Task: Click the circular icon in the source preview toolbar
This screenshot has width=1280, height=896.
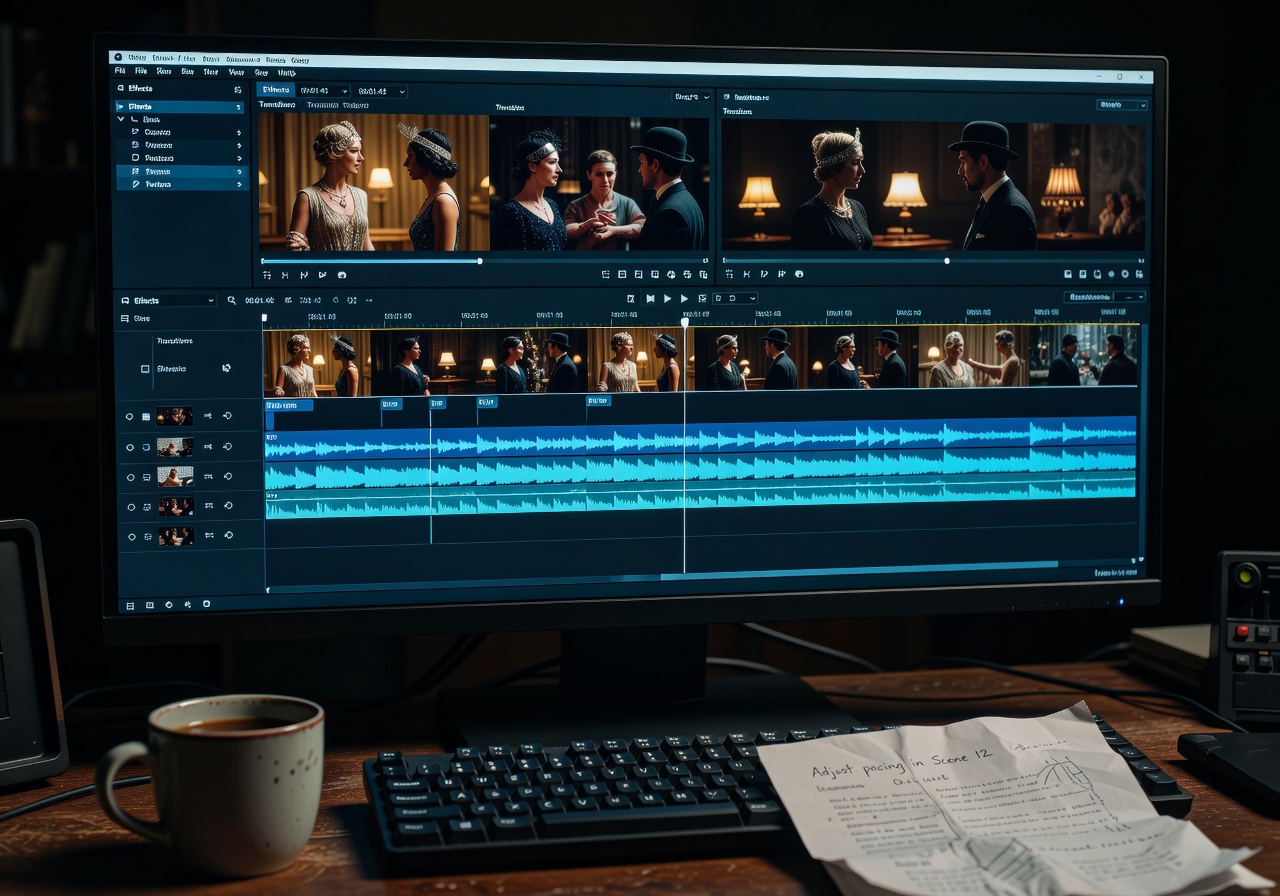Action: point(342,275)
